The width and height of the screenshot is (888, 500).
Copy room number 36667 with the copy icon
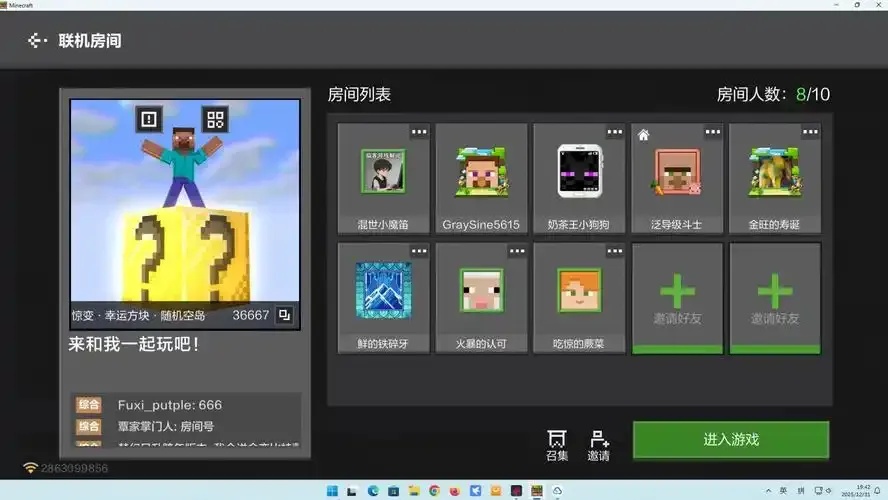coord(284,315)
